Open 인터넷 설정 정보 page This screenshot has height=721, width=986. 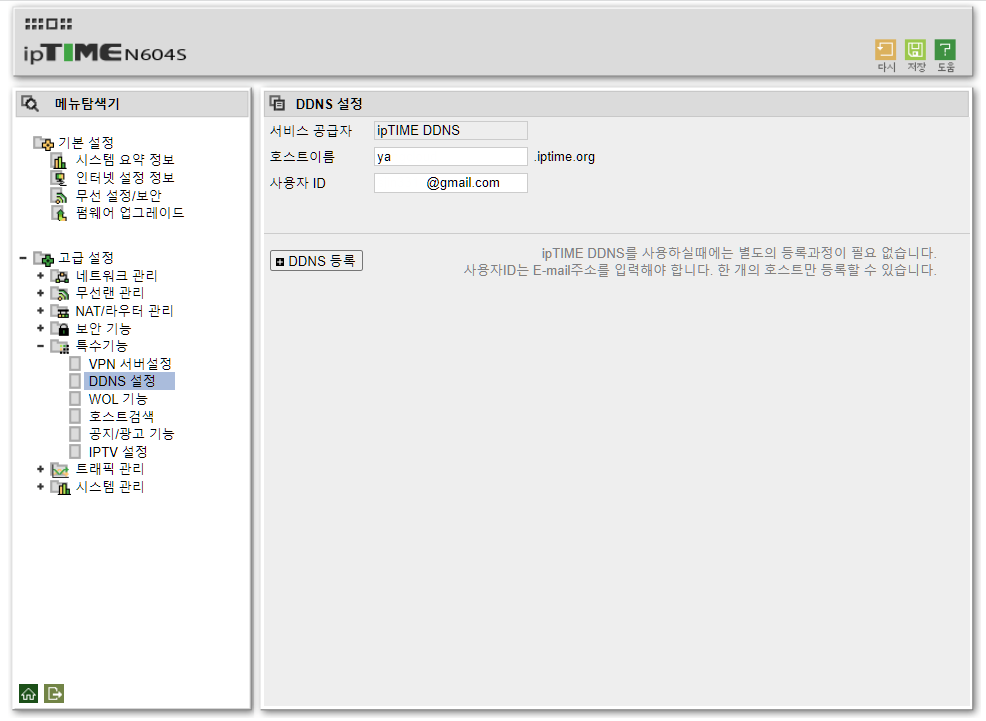coord(125,178)
